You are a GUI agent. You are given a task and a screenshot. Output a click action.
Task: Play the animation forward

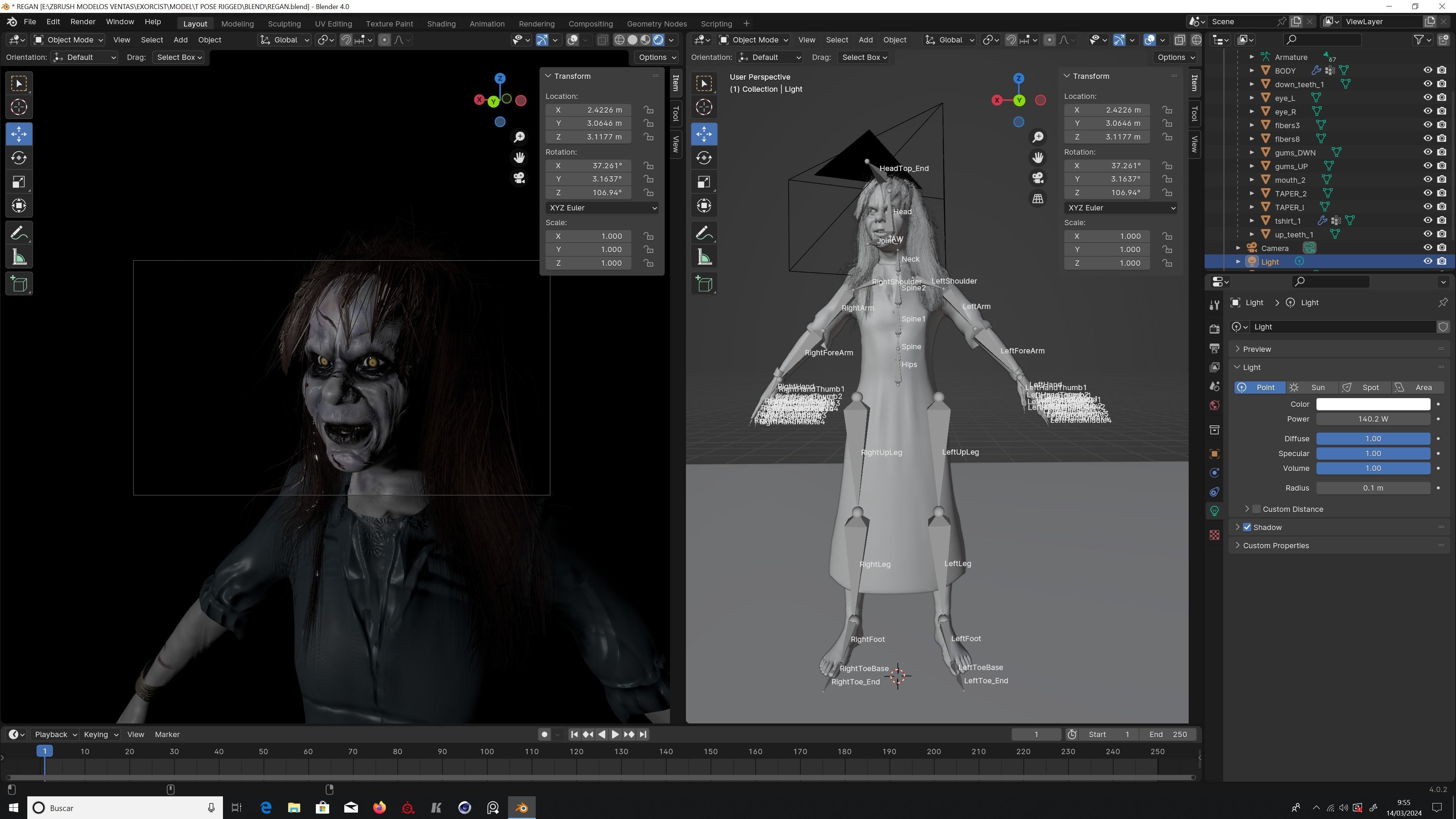coord(615,734)
